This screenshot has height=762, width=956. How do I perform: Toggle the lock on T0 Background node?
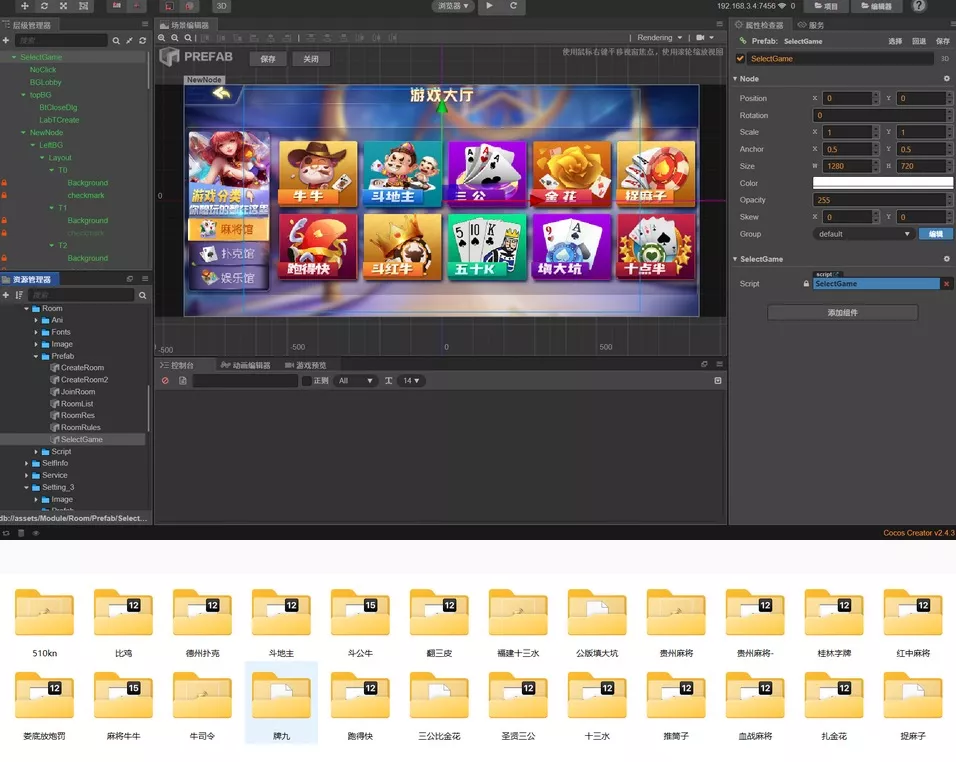click(x=4, y=183)
